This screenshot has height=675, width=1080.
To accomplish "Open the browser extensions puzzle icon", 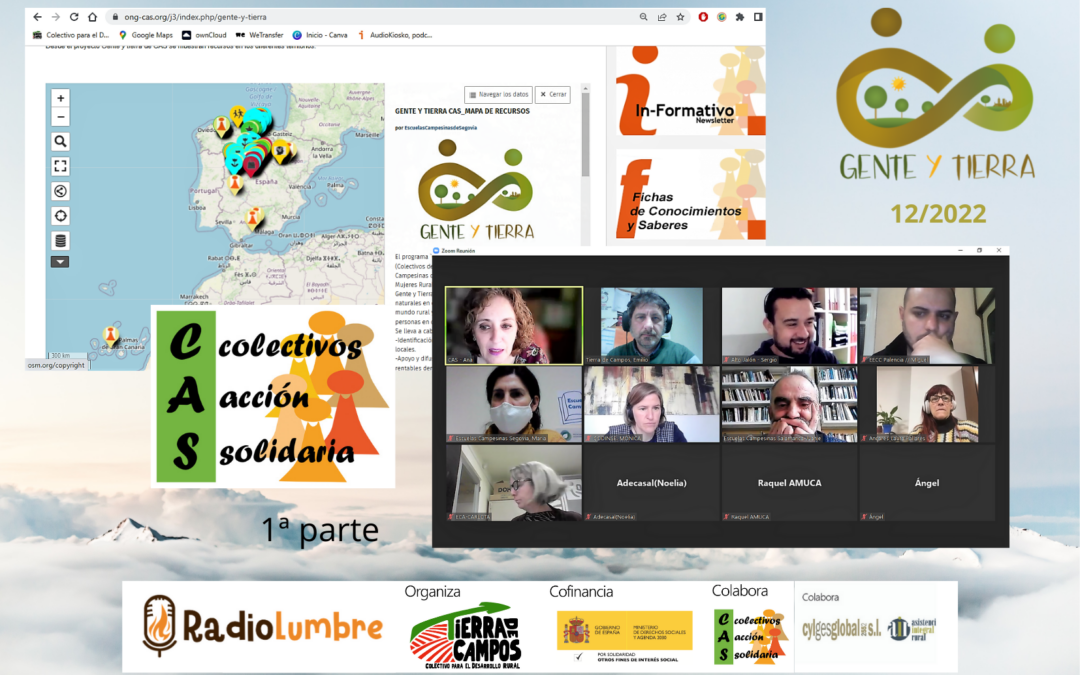I will click(740, 17).
